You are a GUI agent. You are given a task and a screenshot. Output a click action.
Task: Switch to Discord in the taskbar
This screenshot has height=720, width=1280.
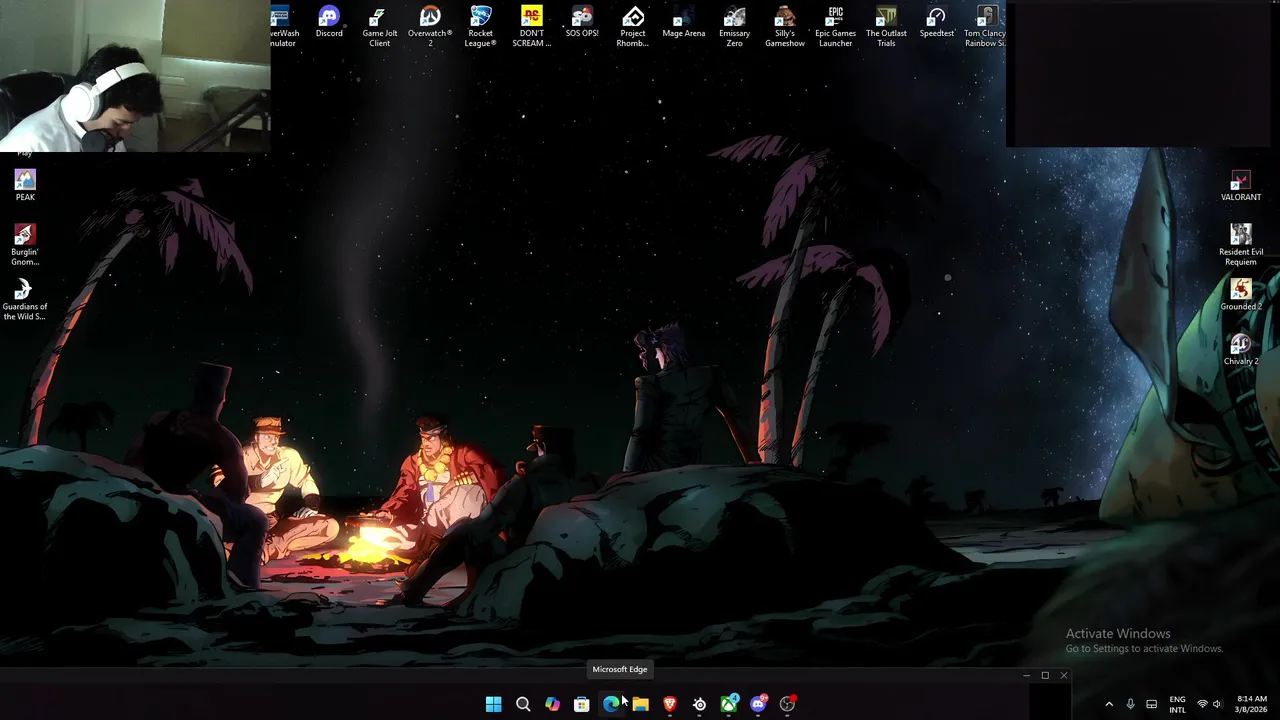pos(758,704)
